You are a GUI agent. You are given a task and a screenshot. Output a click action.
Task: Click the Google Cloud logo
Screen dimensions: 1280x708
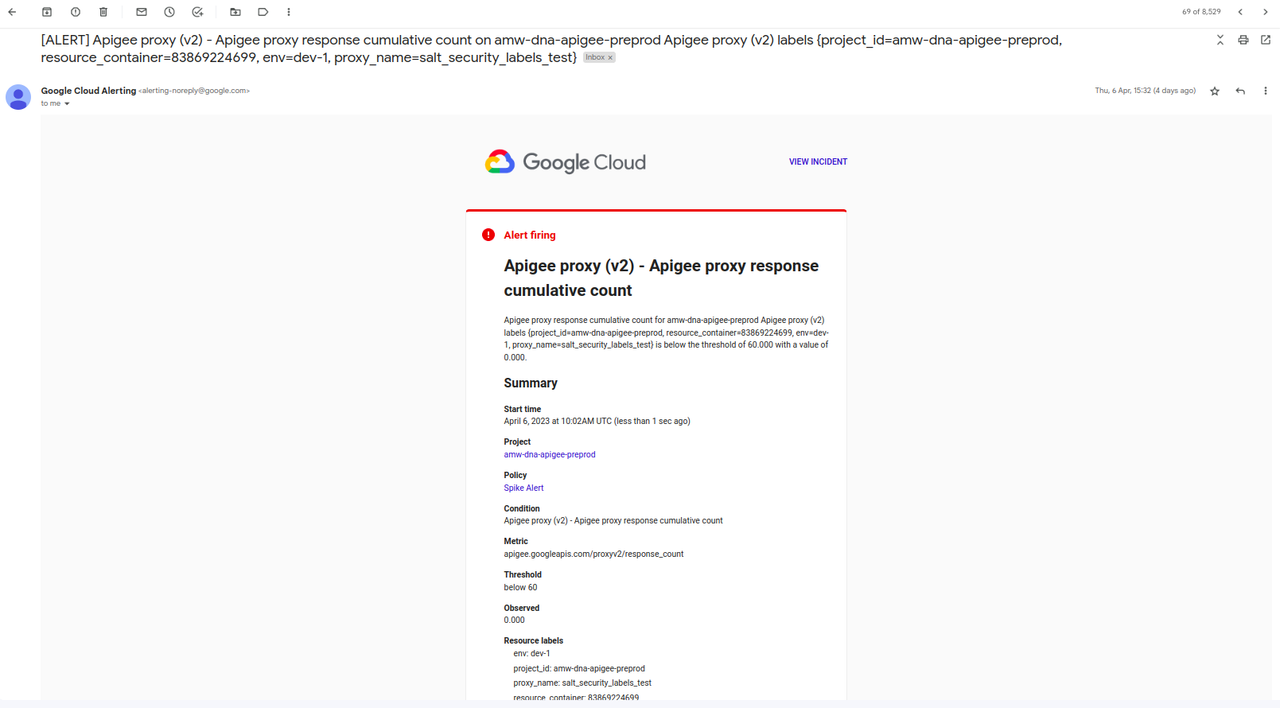(565, 162)
